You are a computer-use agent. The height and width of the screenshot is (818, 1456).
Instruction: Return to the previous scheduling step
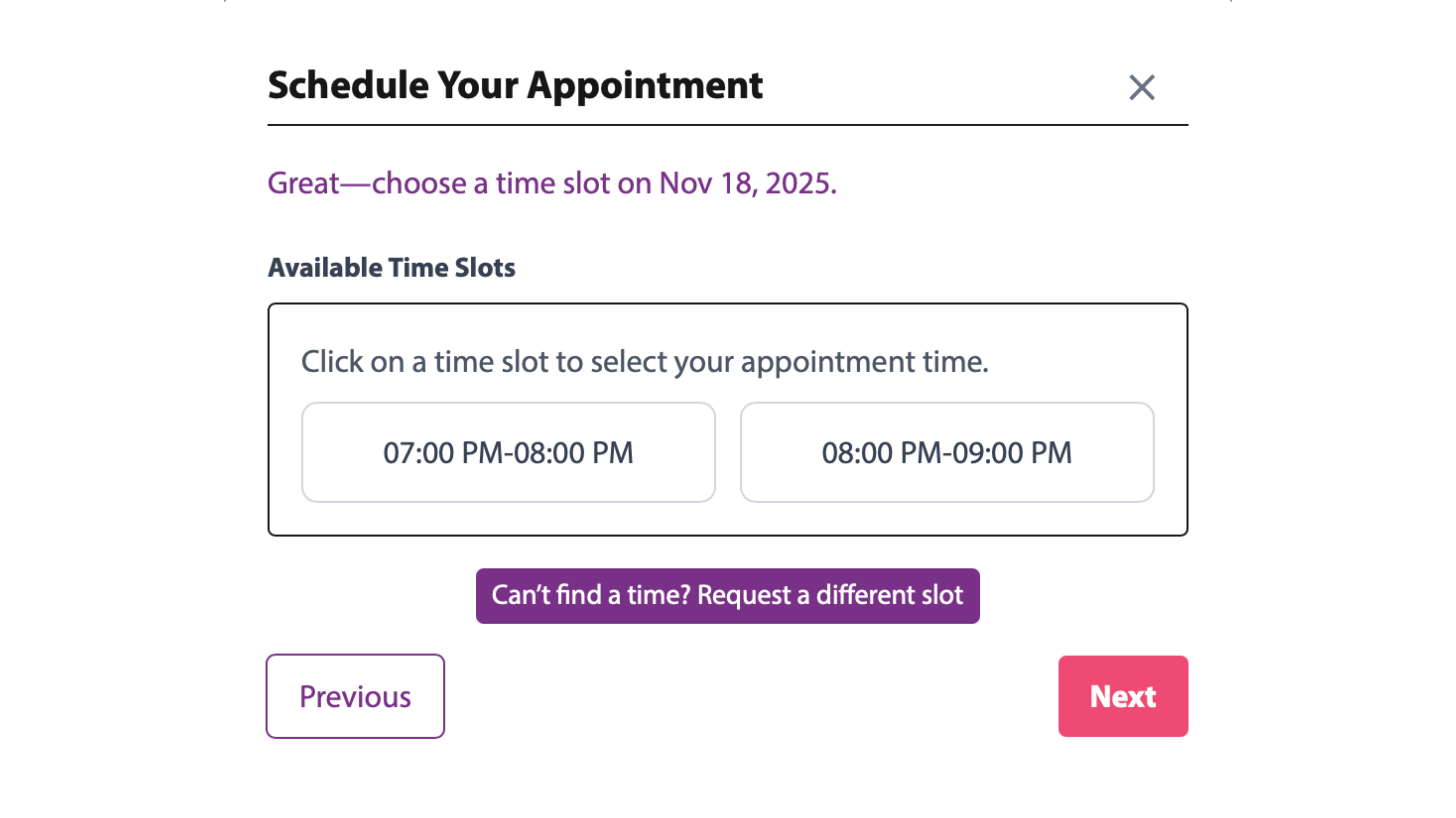coord(356,695)
